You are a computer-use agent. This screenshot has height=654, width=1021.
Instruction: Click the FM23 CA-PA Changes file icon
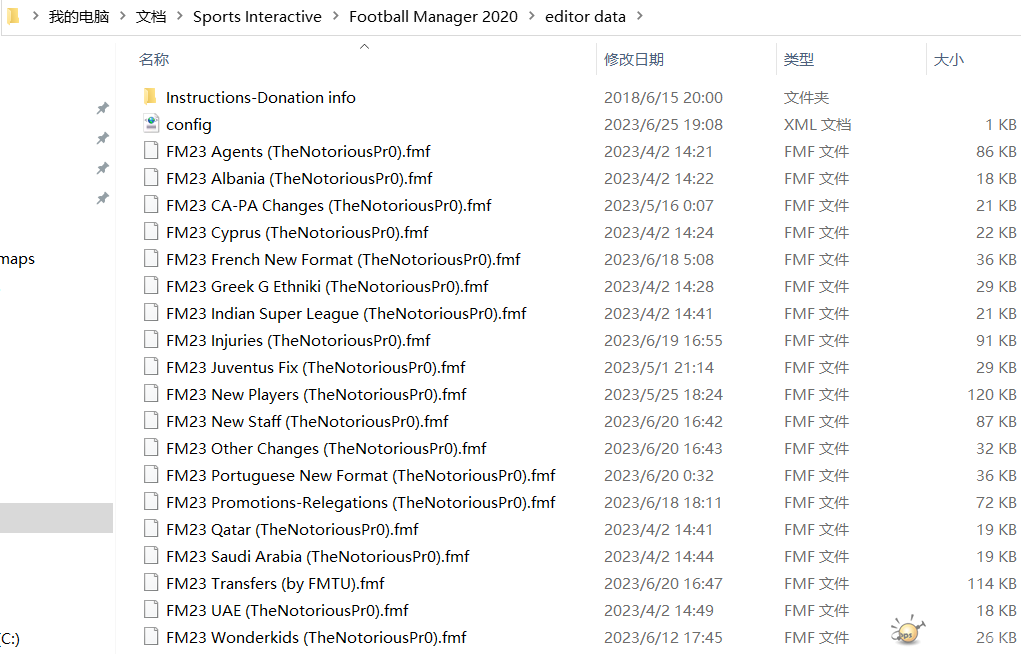tap(151, 205)
